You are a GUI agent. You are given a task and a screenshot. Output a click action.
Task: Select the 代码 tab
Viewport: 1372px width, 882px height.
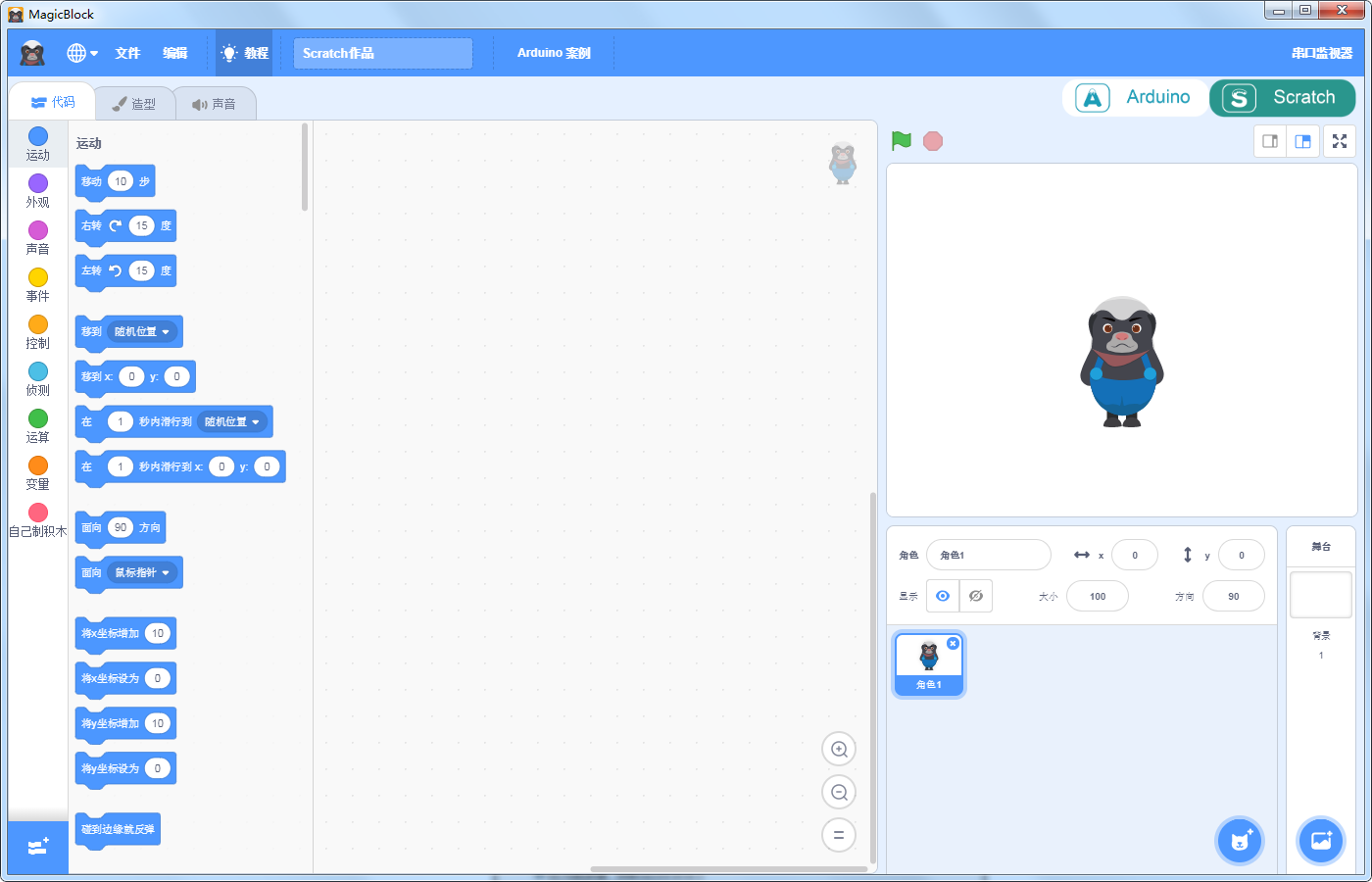tap(52, 102)
